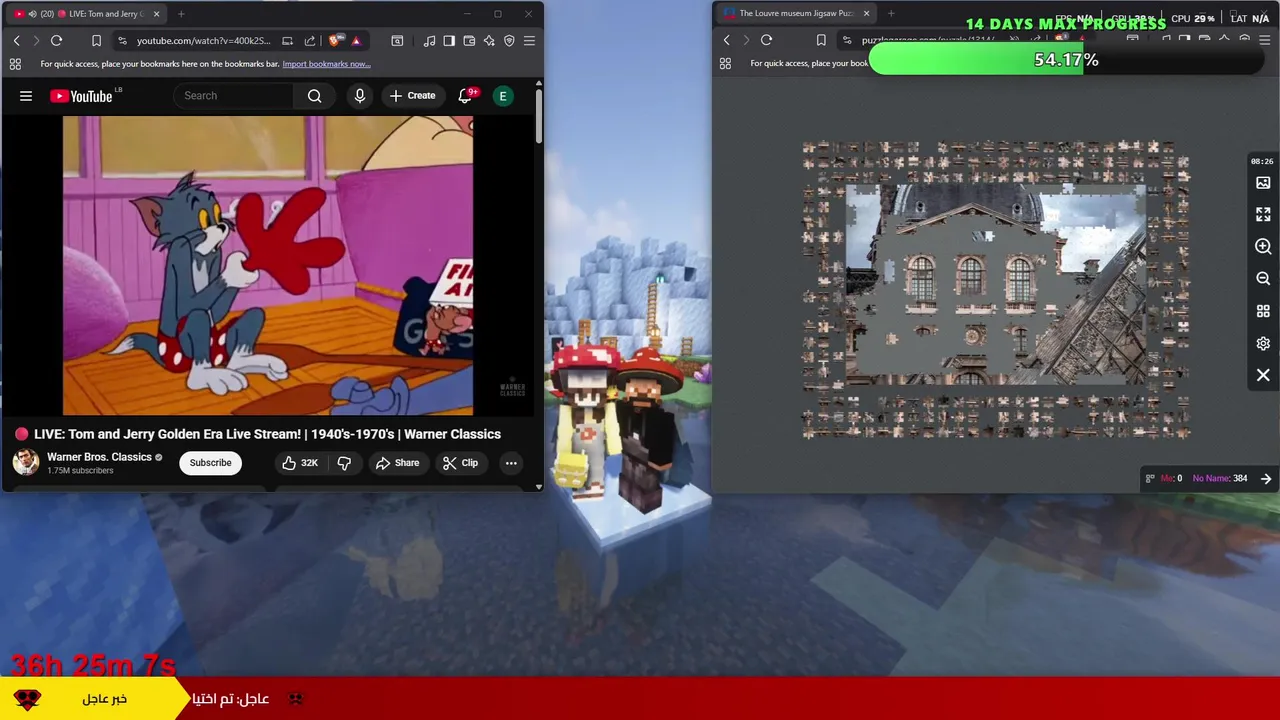Screen dimensions: 1280x720
Task: Open the Brave Wallet icon
Action: click(469, 40)
